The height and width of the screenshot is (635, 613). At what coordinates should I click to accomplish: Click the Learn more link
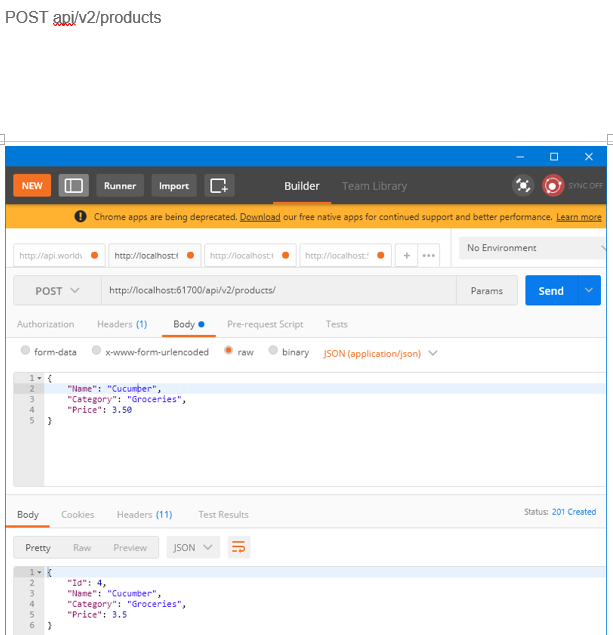[x=579, y=217]
